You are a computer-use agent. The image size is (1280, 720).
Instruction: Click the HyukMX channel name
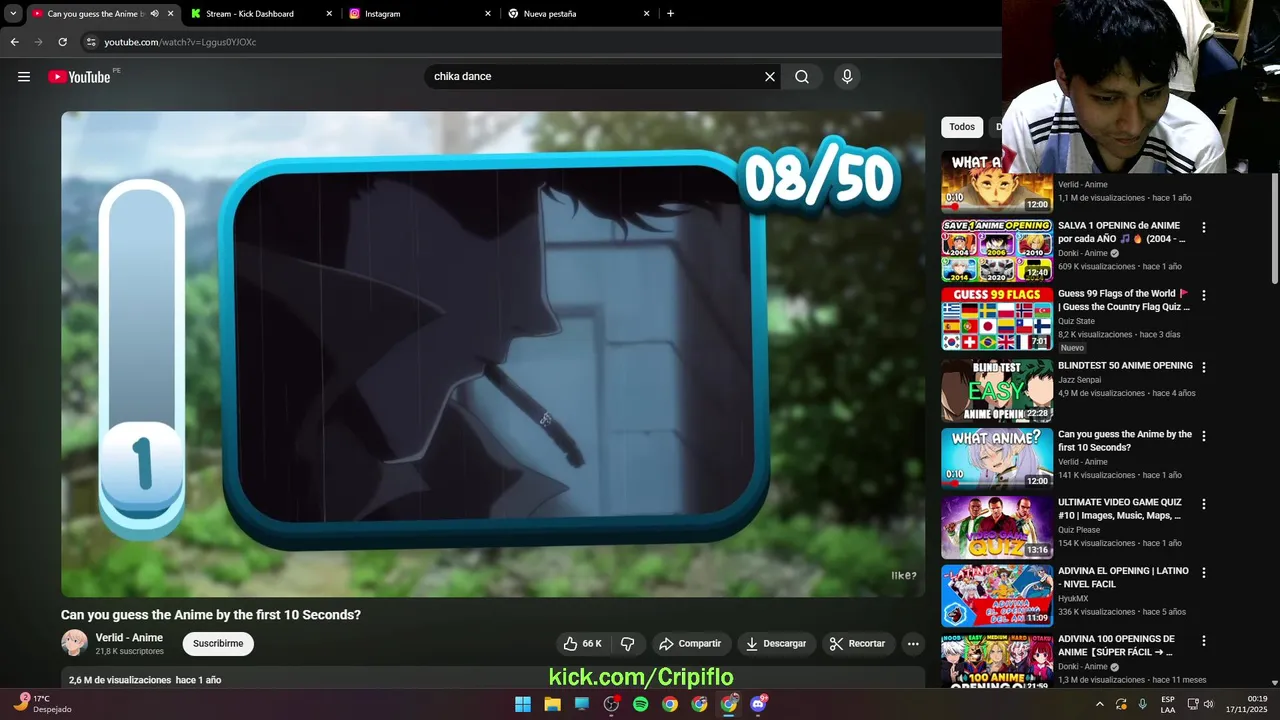click(1073, 599)
